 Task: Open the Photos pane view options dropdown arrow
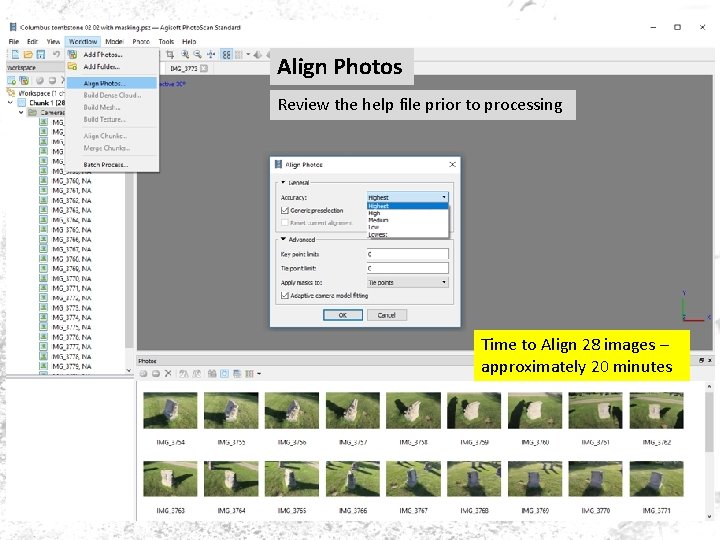pyautogui.click(x=259, y=374)
